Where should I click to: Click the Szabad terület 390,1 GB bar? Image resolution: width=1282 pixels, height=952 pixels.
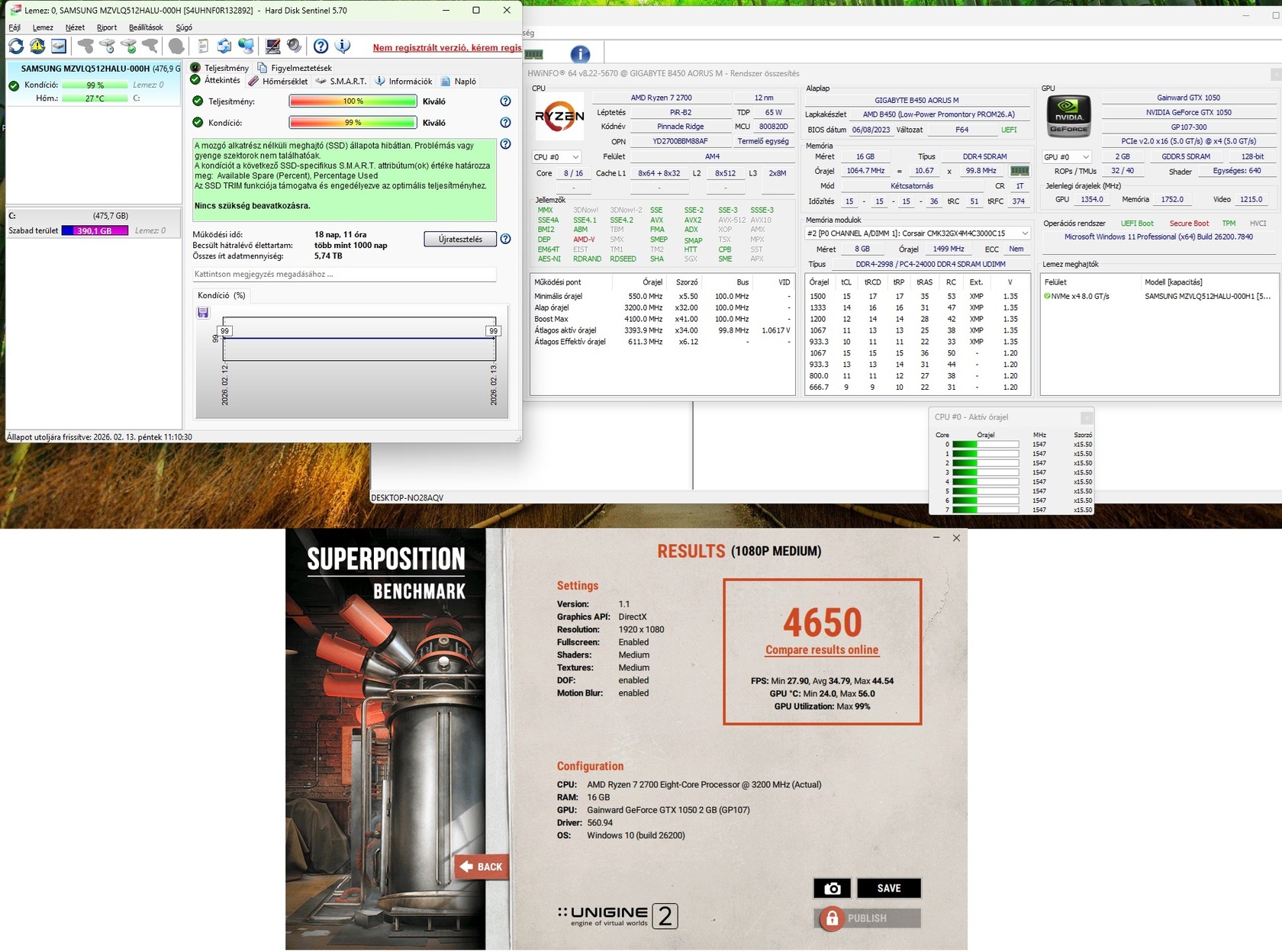click(95, 230)
